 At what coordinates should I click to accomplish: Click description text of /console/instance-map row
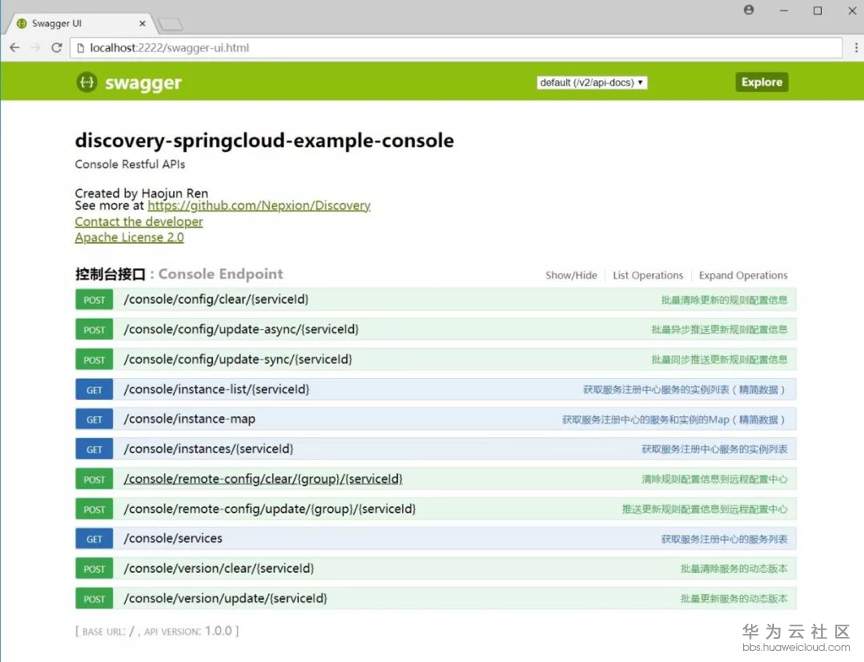point(673,419)
